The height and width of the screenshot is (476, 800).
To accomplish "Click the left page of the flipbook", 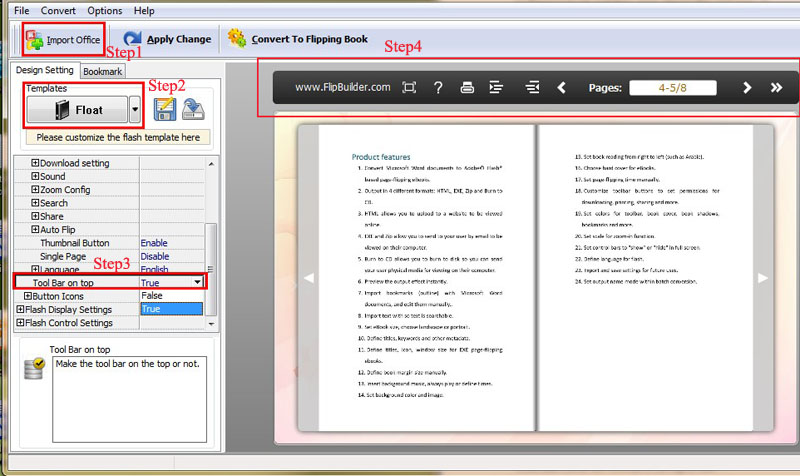I will (427, 278).
